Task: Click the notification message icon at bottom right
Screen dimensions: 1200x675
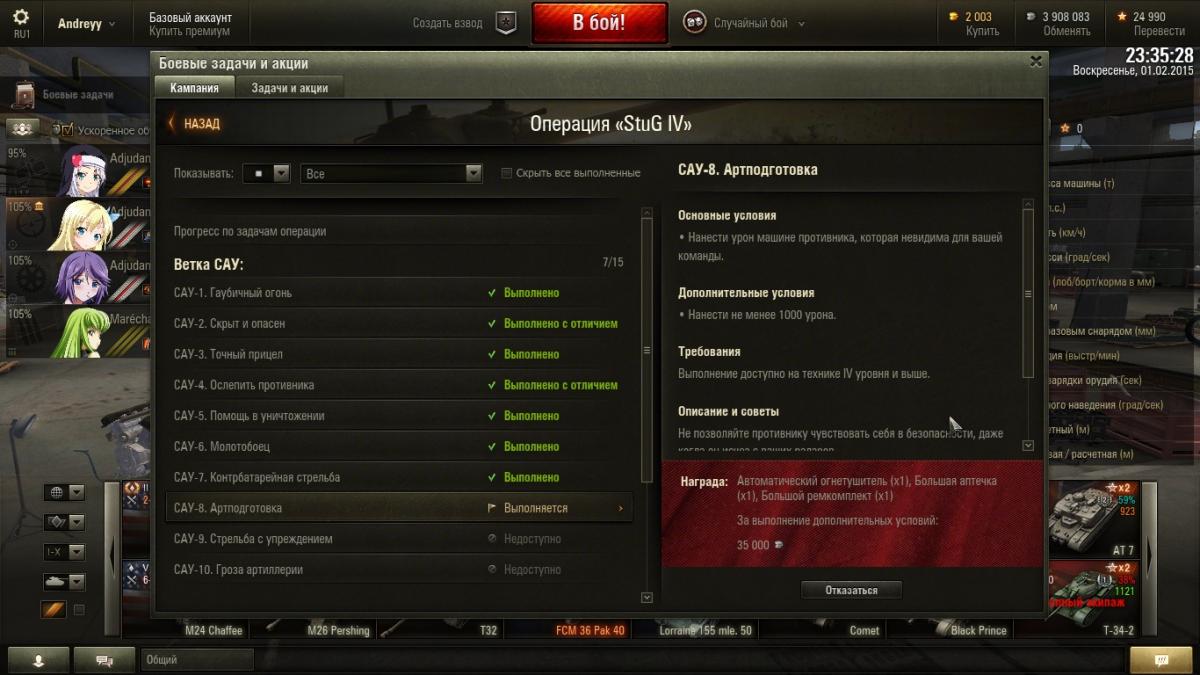Action: pyautogui.click(x=1161, y=660)
